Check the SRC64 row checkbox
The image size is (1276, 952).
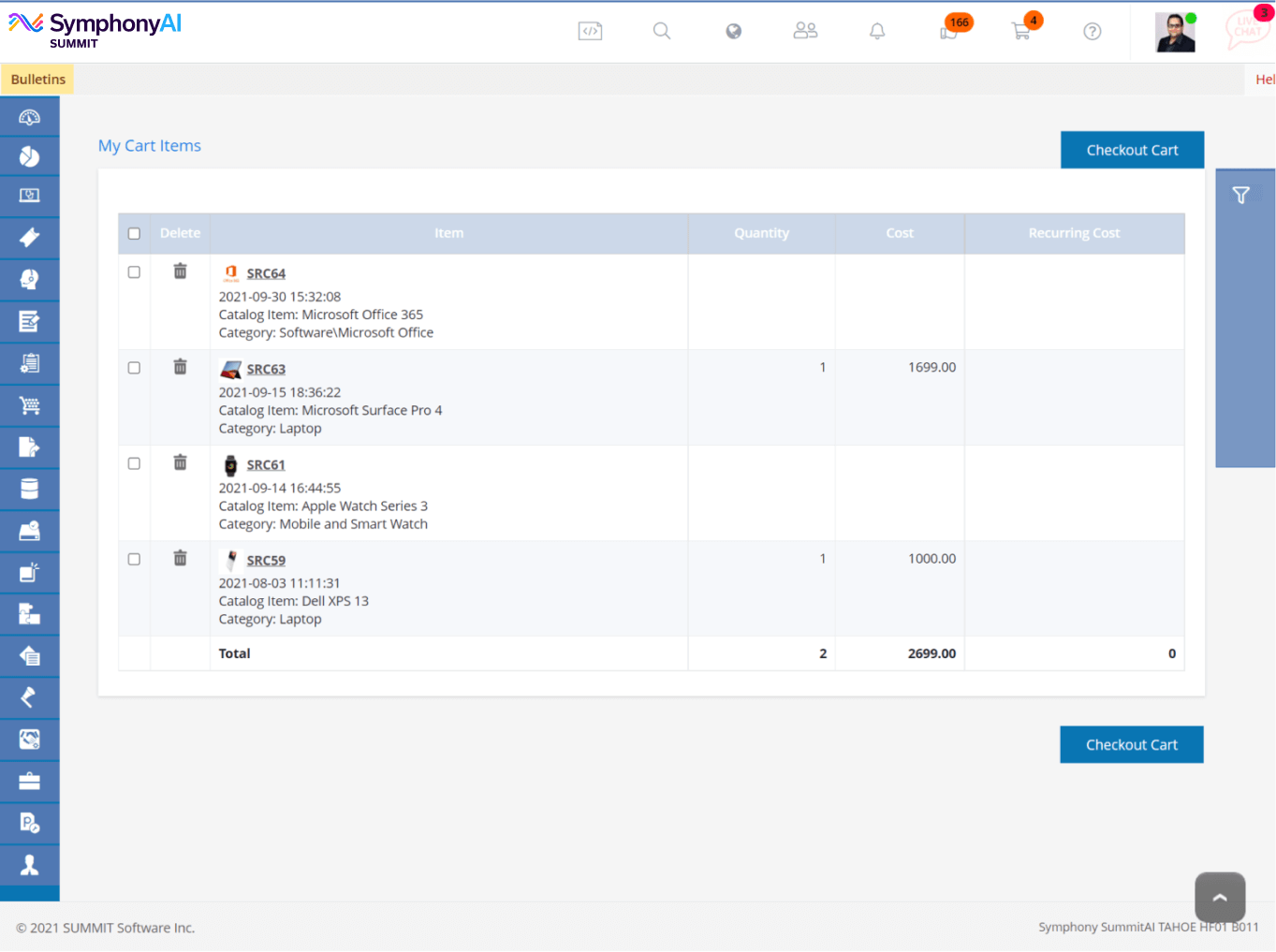pos(134,272)
